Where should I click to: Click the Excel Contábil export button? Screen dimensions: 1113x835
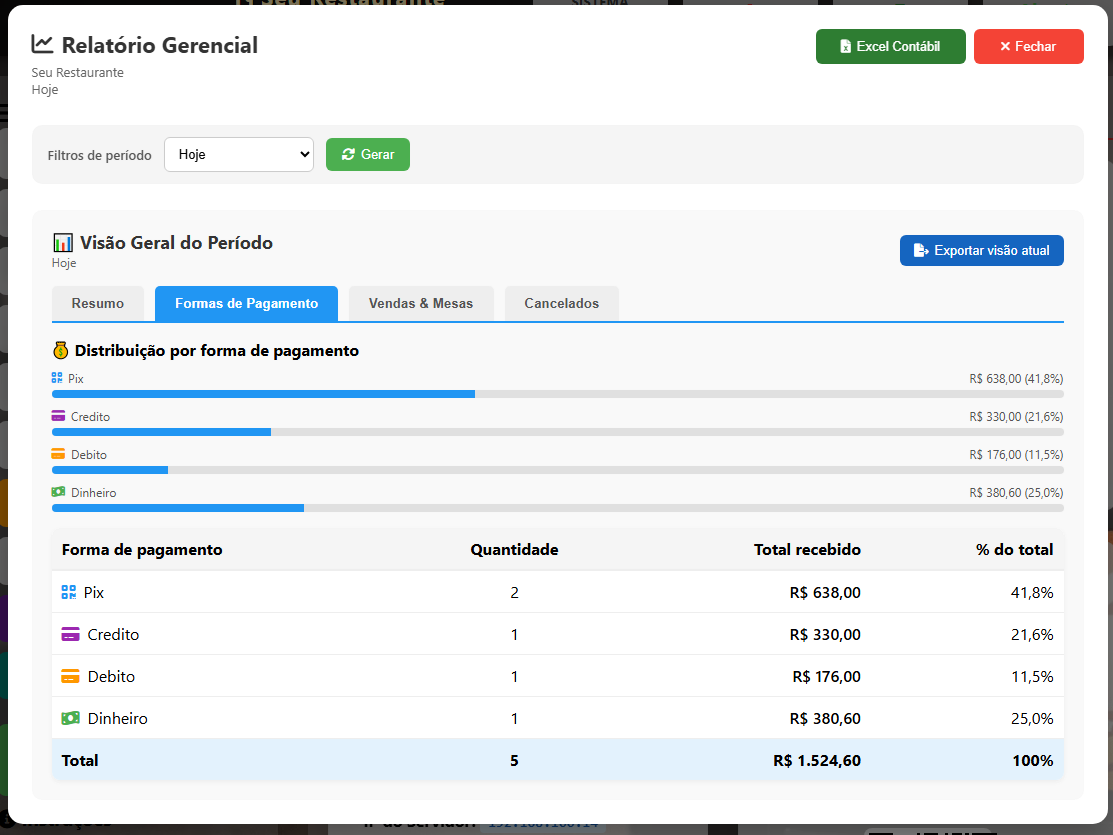click(890, 46)
